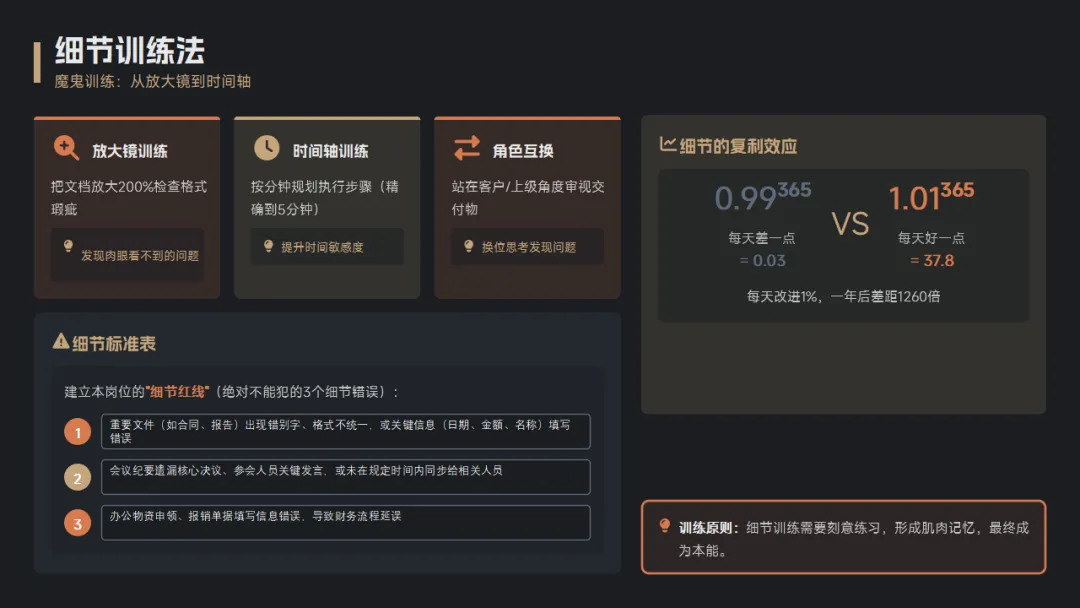Click the chart icon next to 细节的复利效应

667,144
